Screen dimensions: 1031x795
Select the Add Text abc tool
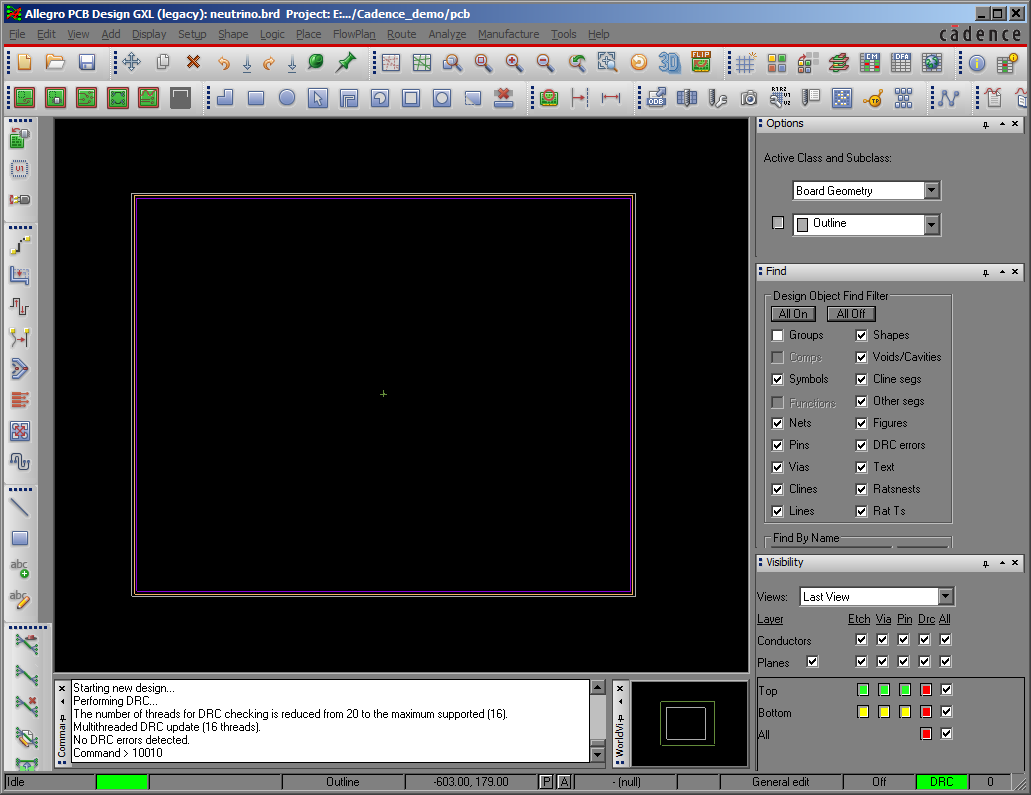pos(20,568)
